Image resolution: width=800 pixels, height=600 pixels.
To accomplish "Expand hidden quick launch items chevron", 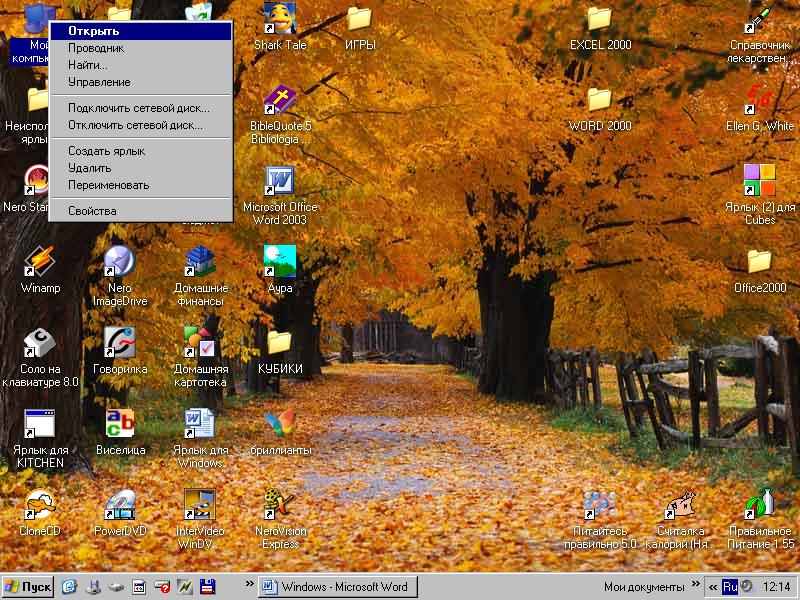I will pyautogui.click(x=249, y=583).
